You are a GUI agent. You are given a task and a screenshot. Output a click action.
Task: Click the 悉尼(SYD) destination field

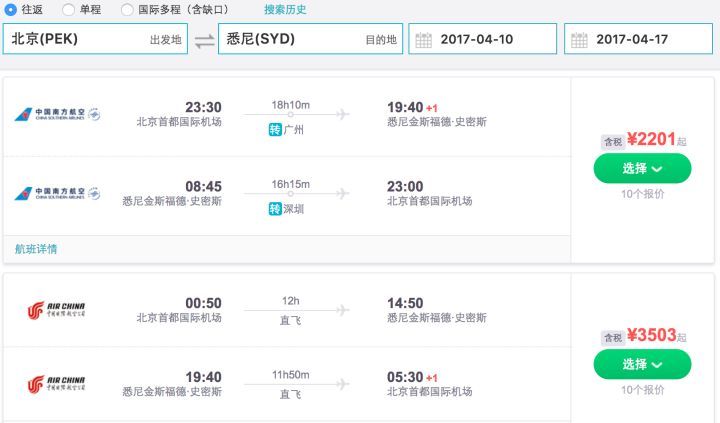click(x=310, y=39)
